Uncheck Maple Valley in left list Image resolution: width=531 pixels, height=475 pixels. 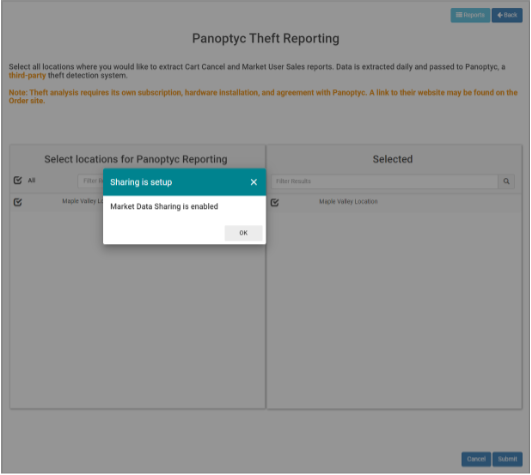click(x=18, y=202)
